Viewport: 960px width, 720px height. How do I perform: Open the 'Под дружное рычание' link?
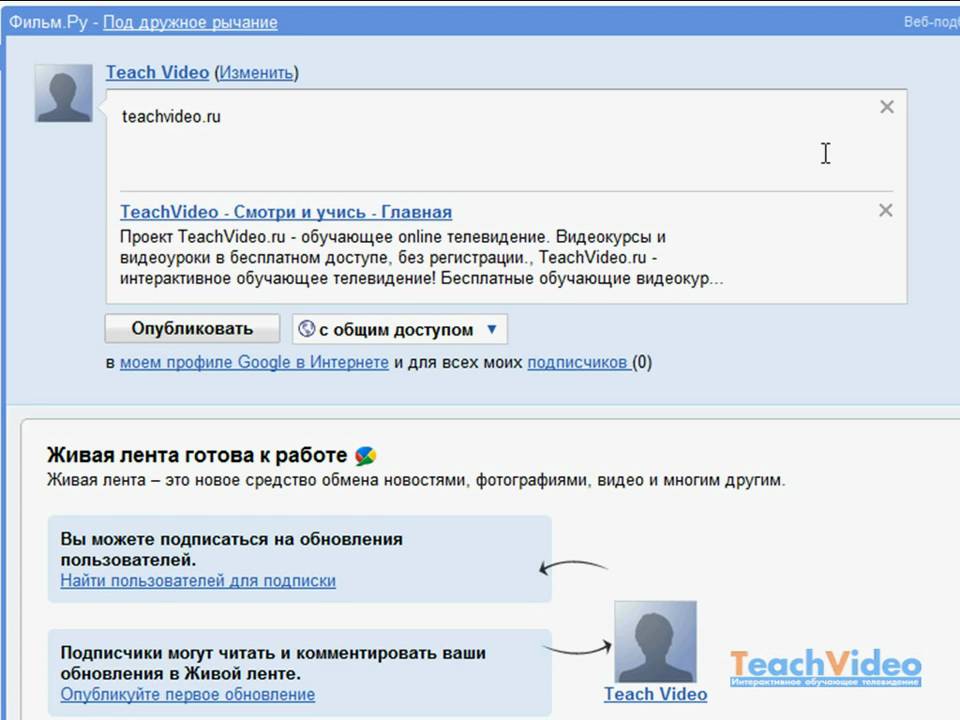(x=190, y=23)
